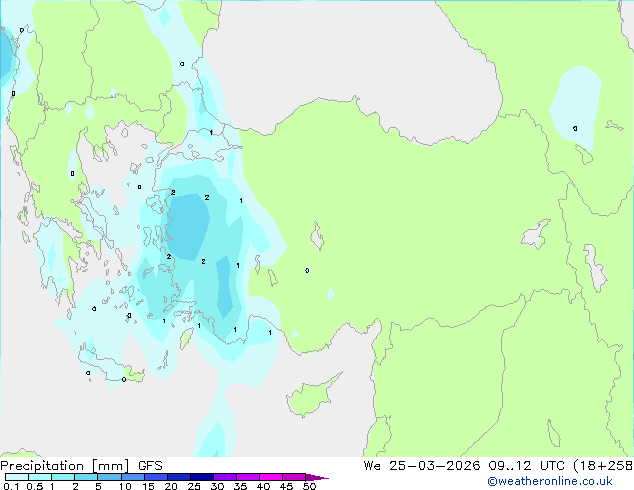The width and height of the screenshot is (634, 490).
Task: Pick the magenta swatch between 40 and 45
Action: 271,477
